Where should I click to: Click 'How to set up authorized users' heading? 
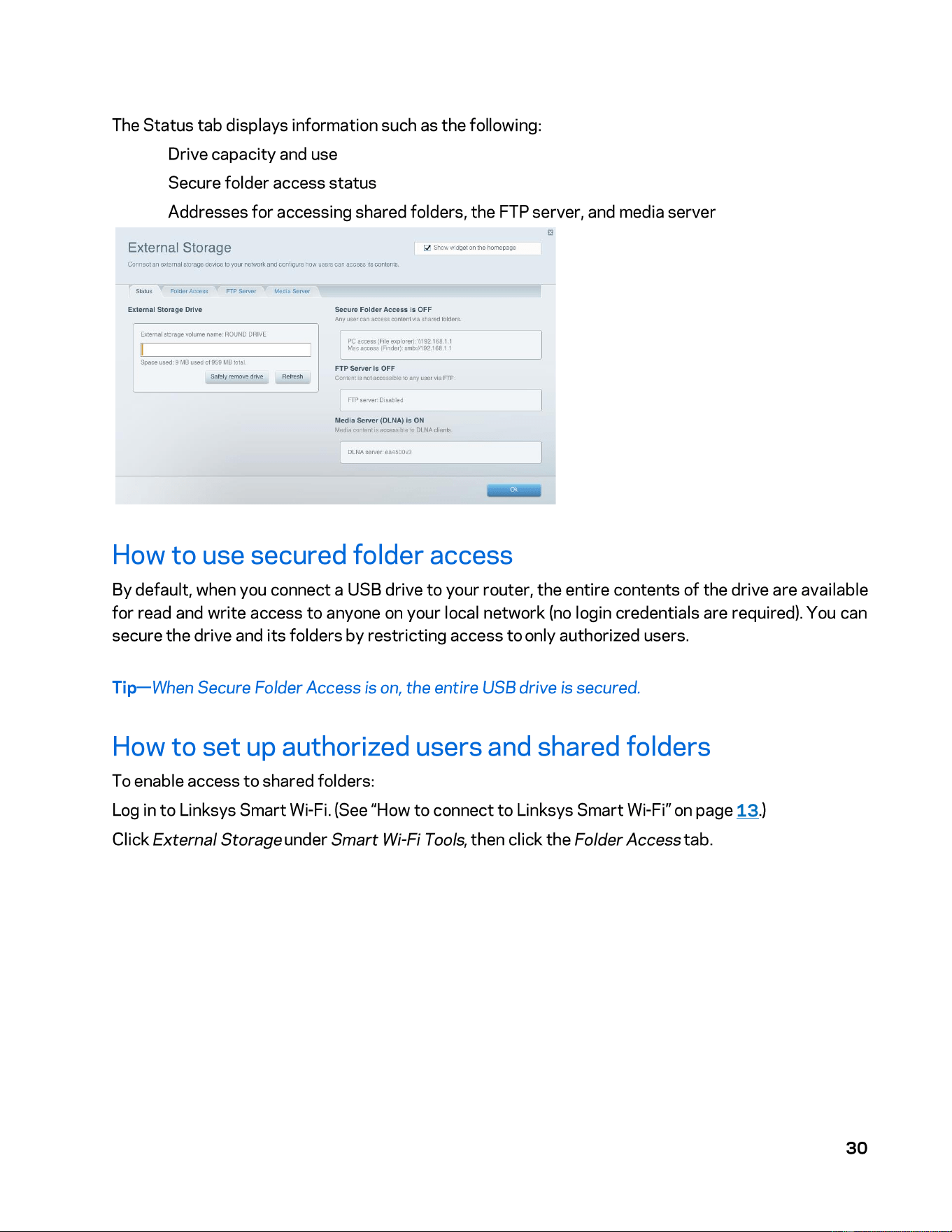[411, 746]
